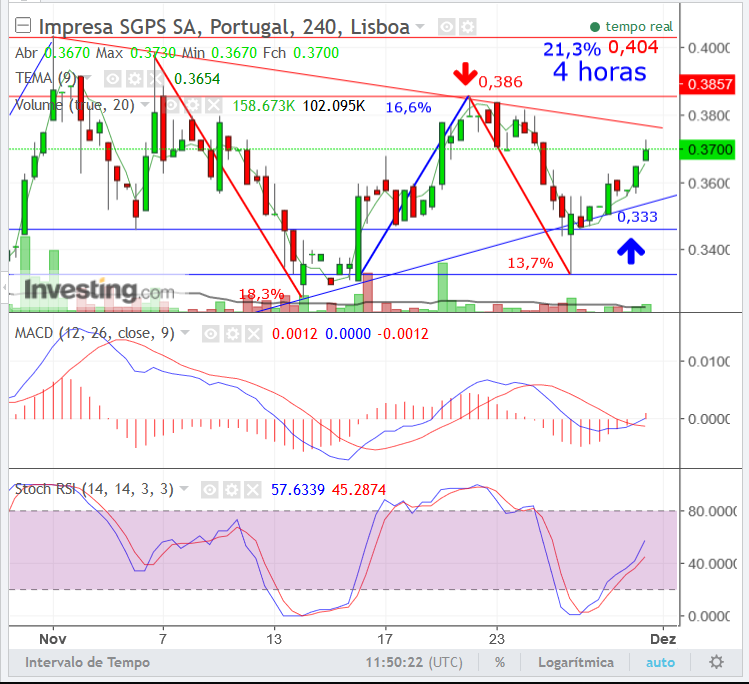
Task: Click the MACD (12, 26, close, 9) label
Action: 95,333
